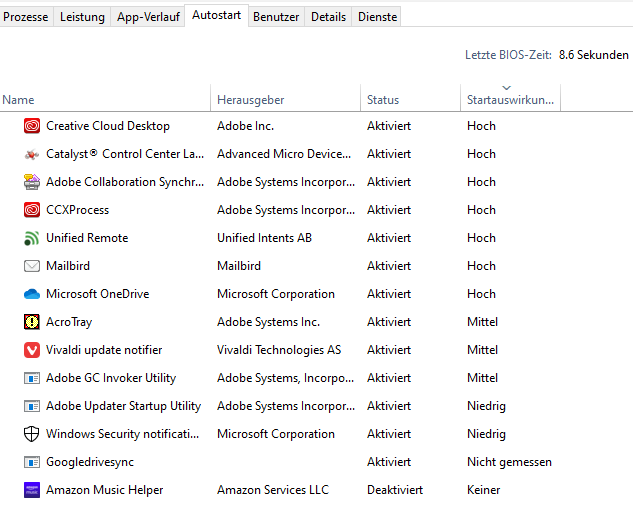Screen dimensions: 633x509
Task: Click the Letzte BIOS-Zeit label
Action: [508, 55]
